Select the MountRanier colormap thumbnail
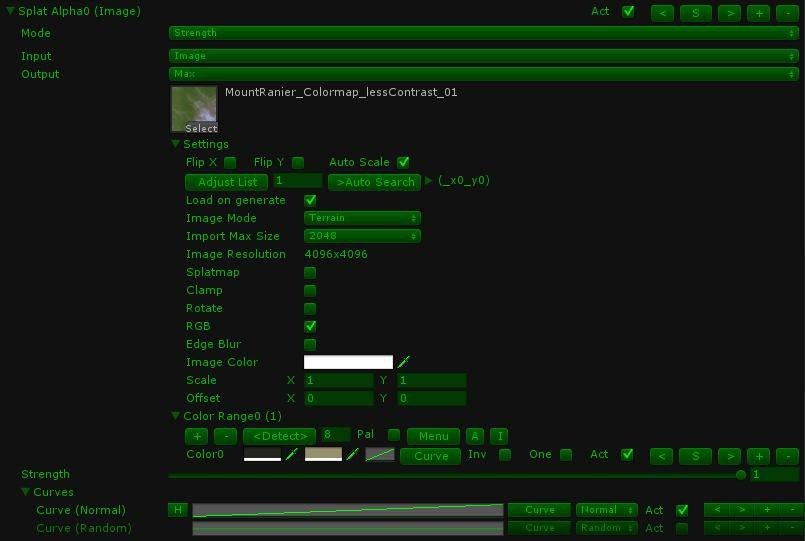 pos(194,109)
